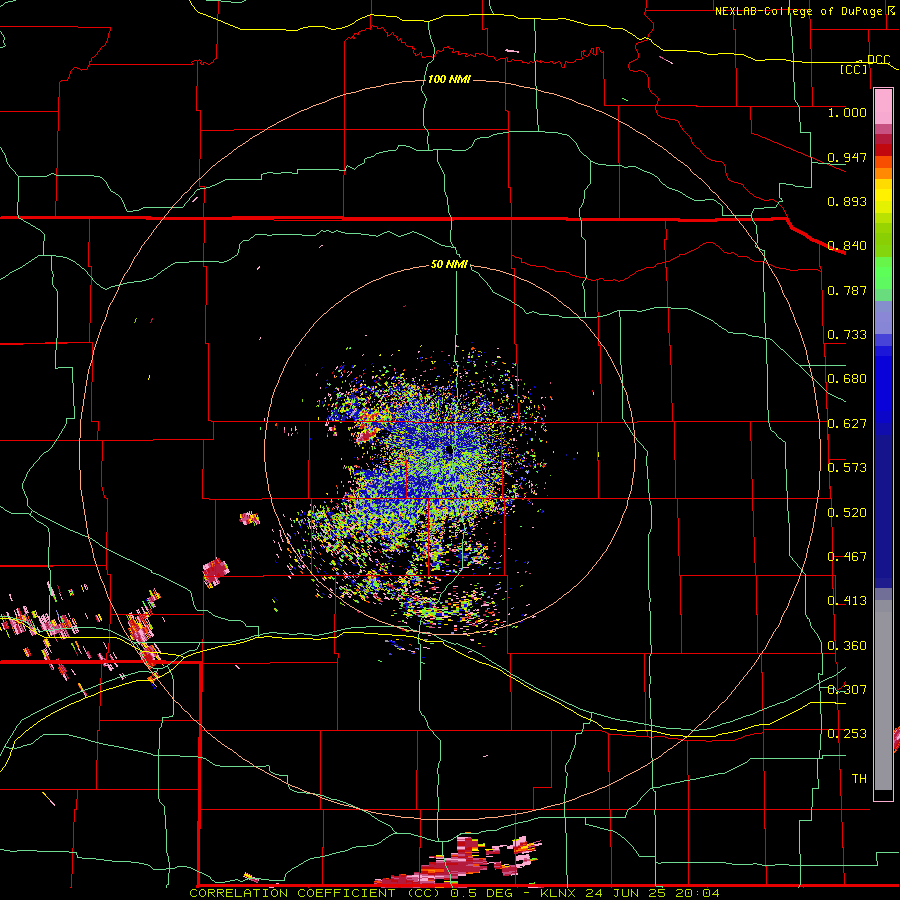Click the 50 NMI range ring label
Image resolution: width=900 pixels, height=900 pixels.
tap(449, 264)
